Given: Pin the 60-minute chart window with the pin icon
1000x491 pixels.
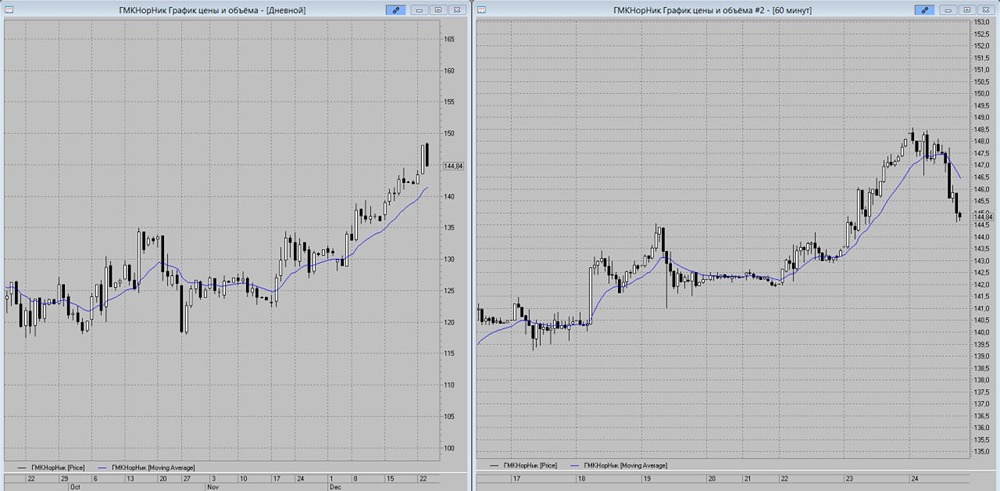Looking at the screenshot, I should pos(924,10).
